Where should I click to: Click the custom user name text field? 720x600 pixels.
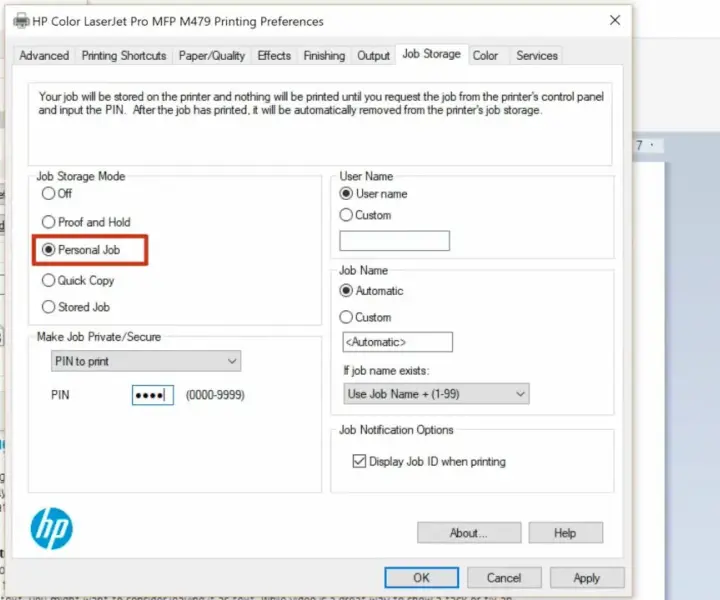394,241
